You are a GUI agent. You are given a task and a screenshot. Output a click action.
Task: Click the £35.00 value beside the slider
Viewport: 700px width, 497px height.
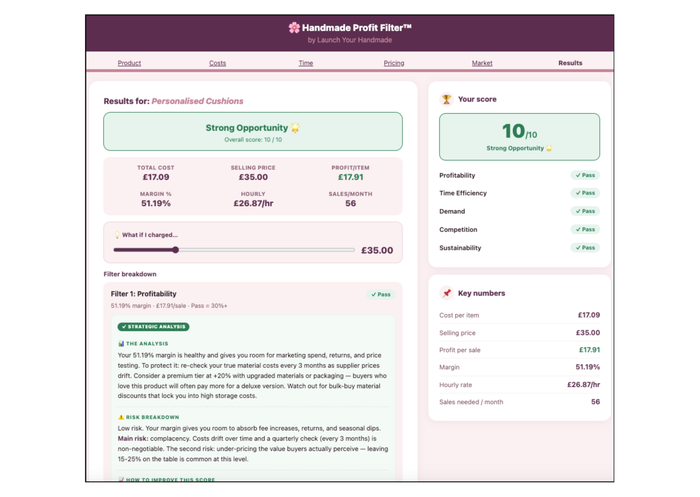tap(377, 251)
